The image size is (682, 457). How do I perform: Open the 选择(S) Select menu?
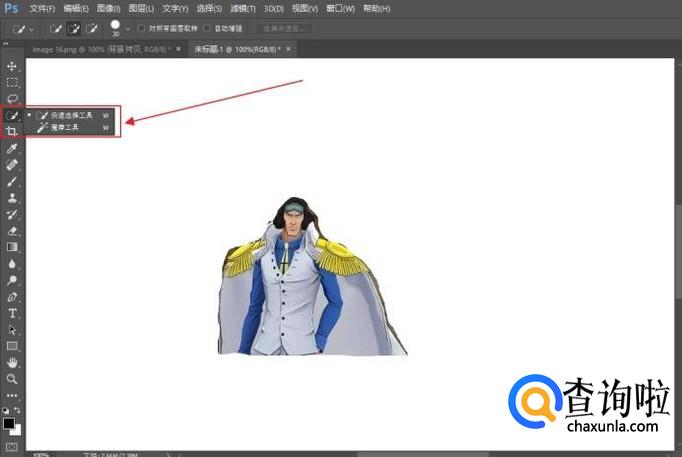pyautogui.click(x=209, y=9)
